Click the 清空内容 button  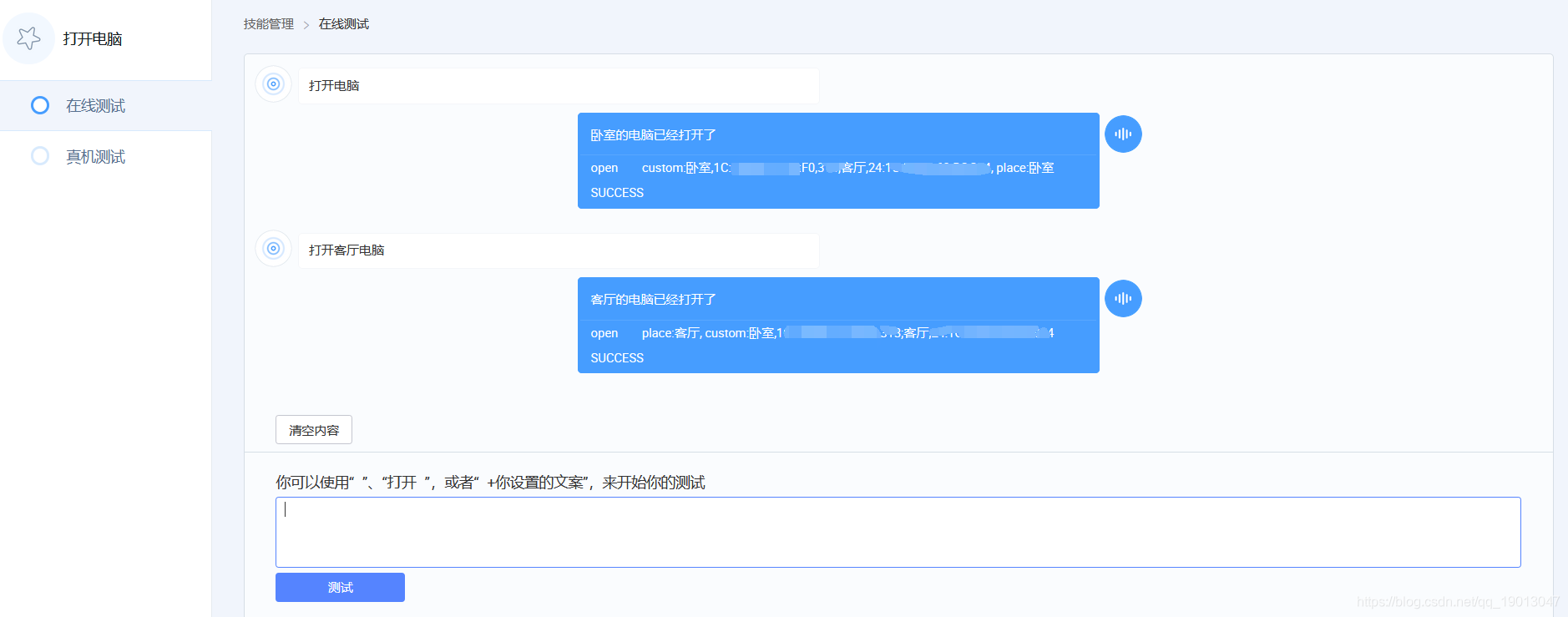pyautogui.click(x=314, y=430)
